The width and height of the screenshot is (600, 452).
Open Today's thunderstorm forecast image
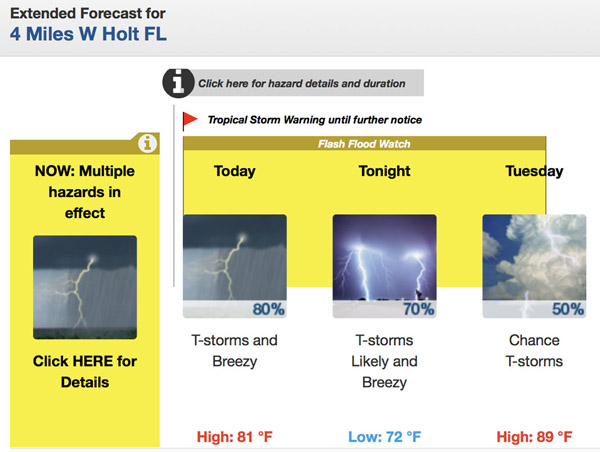[x=235, y=266]
